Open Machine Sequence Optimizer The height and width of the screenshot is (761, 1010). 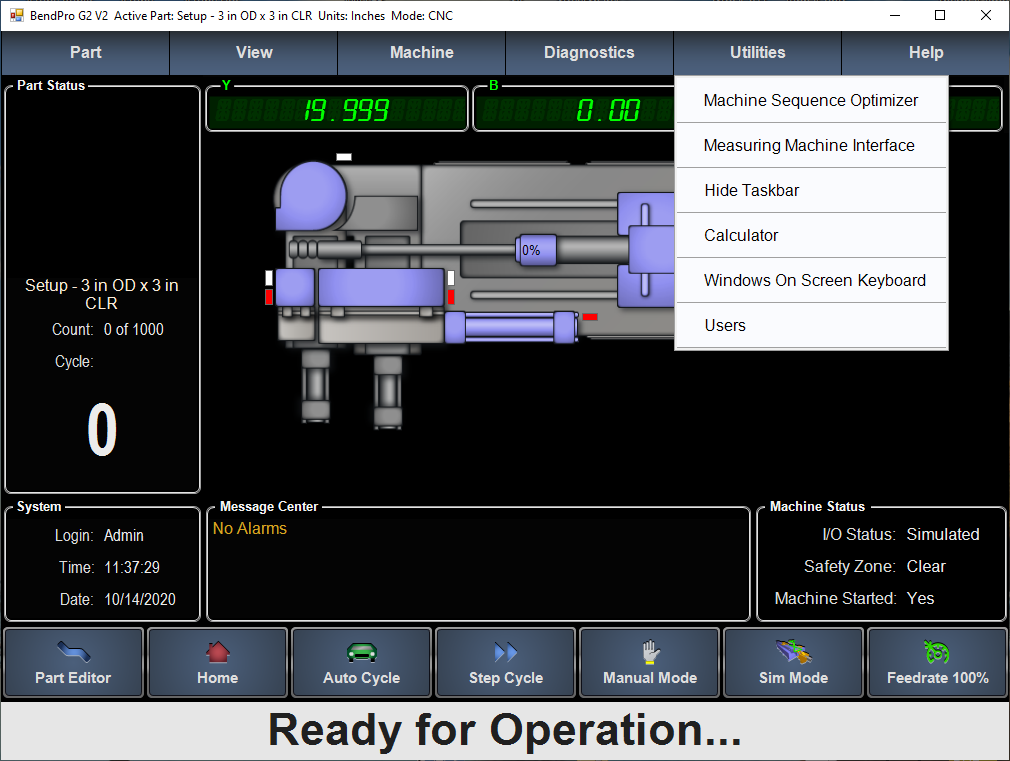[x=810, y=100]
